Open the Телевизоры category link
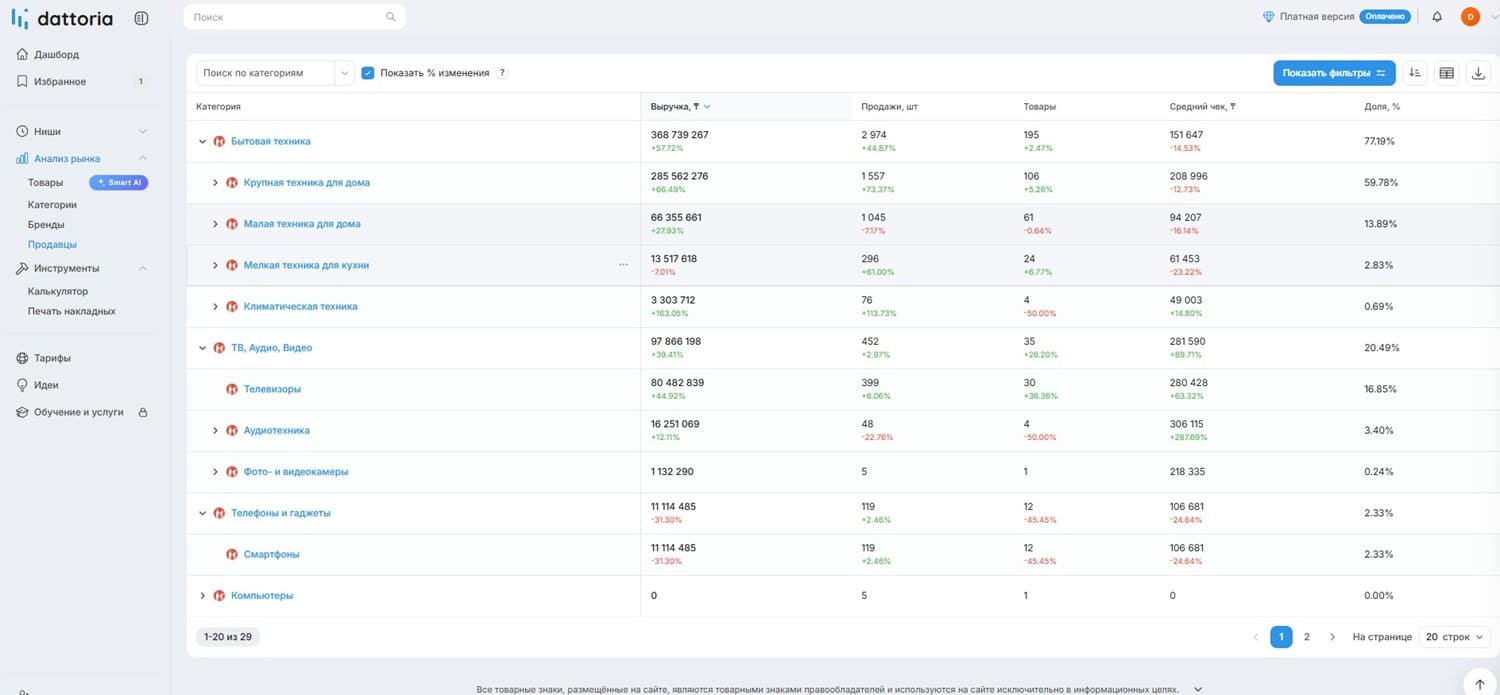Screen dimensions: 1500x695 [272, 389]
